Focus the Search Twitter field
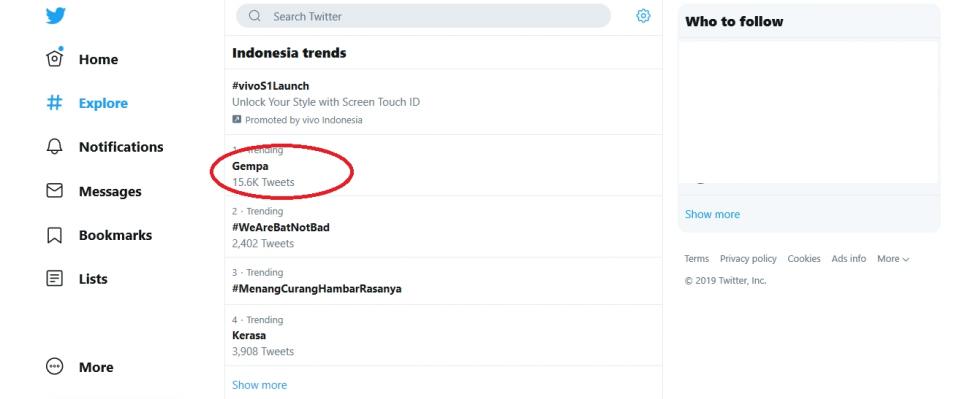Image resolution: width=970 pixels, height=399 pixels. pos(423,16)
